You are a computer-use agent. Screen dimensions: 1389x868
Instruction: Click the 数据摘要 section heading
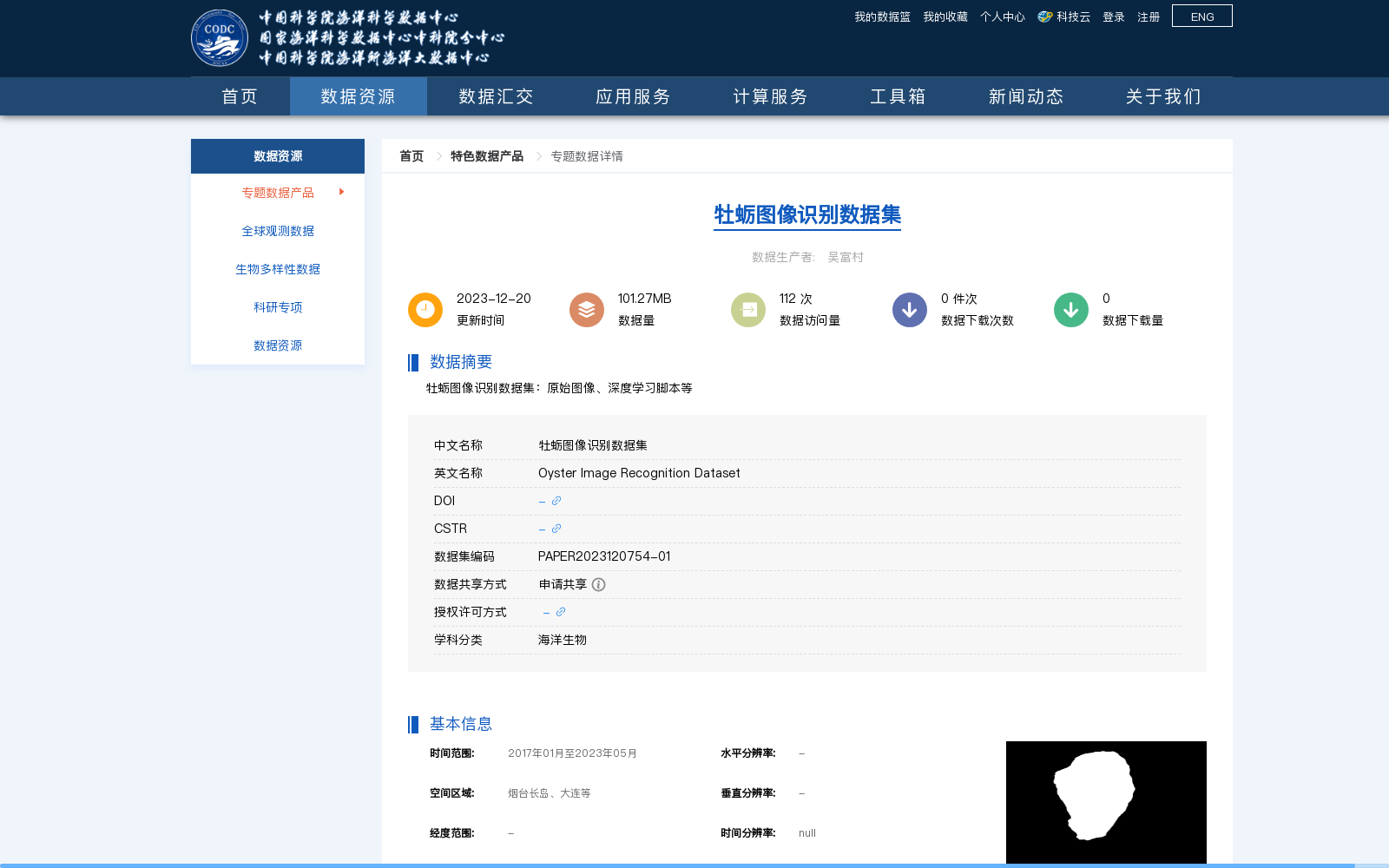[x=461, y=362]
